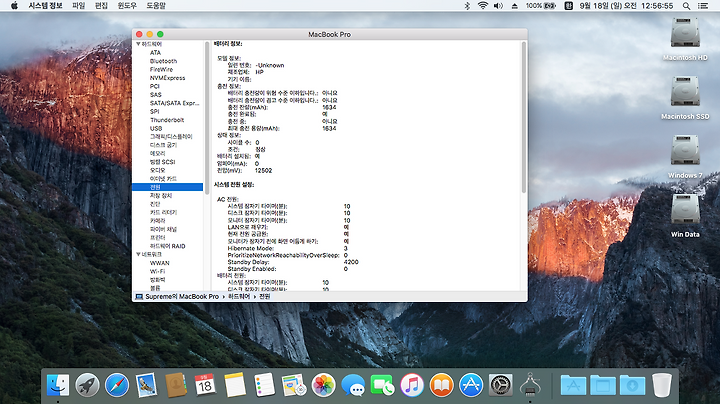The width and height of the screenshot is (720, 404).
Task: Open the Applications folder stack in dock
Action: 573,385
